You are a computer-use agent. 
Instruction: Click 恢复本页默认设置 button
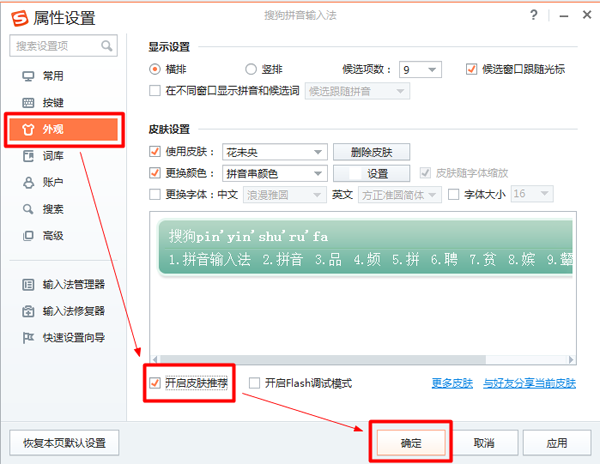tap(64, 443)
